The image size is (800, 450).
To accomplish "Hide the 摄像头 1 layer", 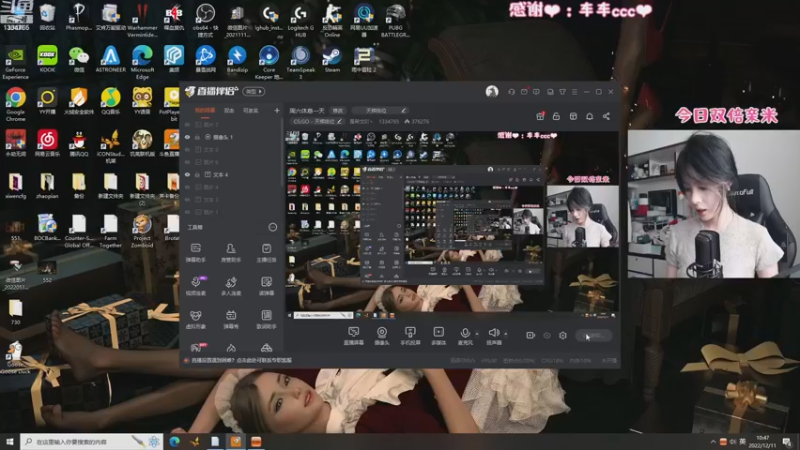I will [x=187, y=137].
